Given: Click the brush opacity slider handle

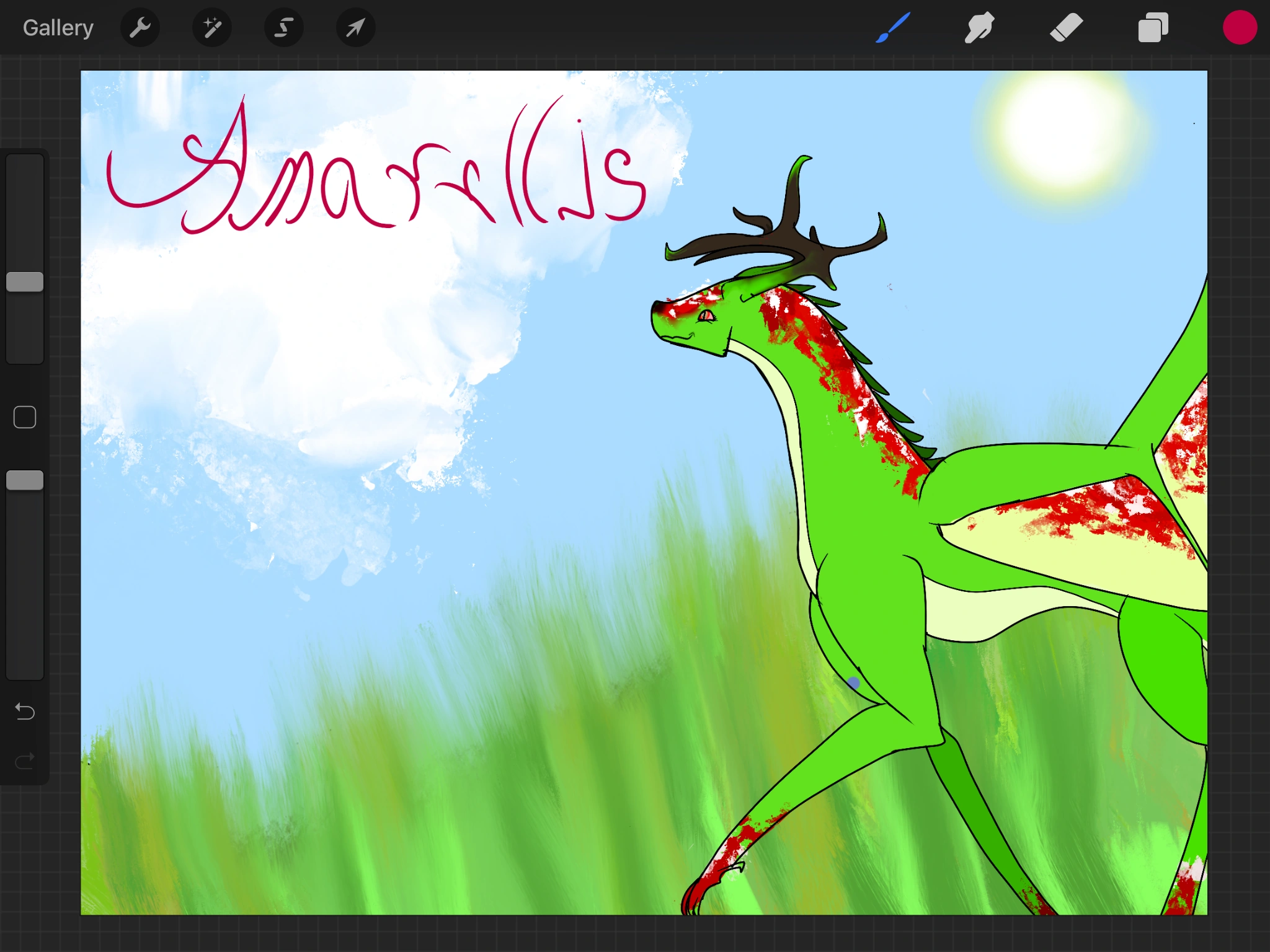Looking at the screenshot, I should tap(25, 480).
